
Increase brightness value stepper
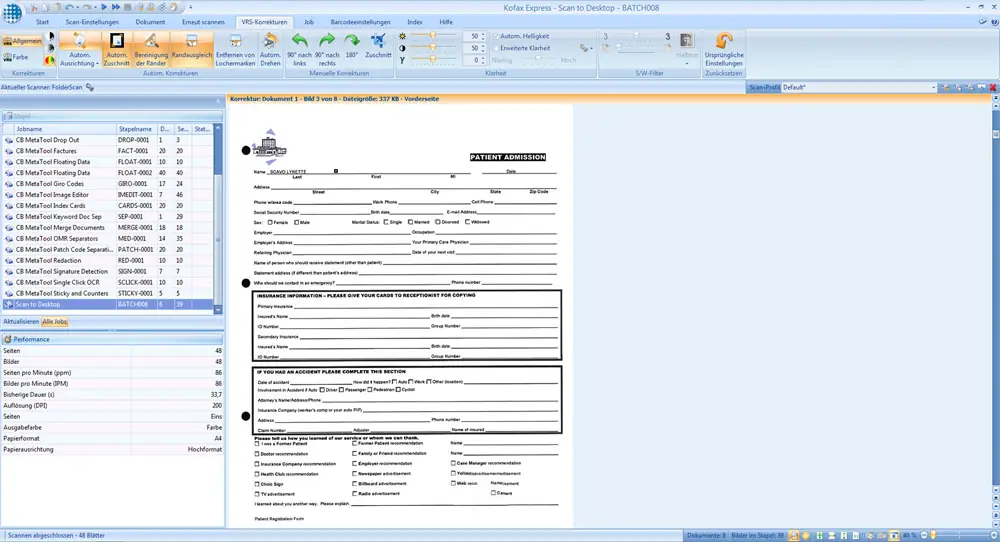click(x=483, y=34)
